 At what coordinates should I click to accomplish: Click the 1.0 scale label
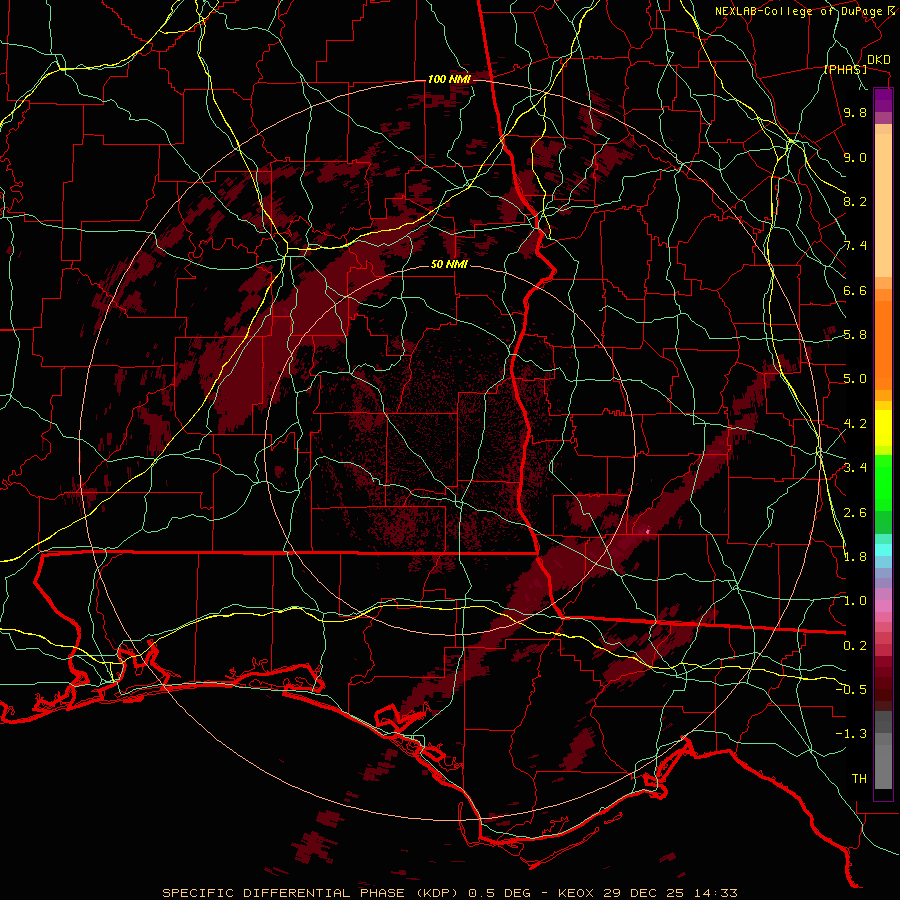pos(855,601)
